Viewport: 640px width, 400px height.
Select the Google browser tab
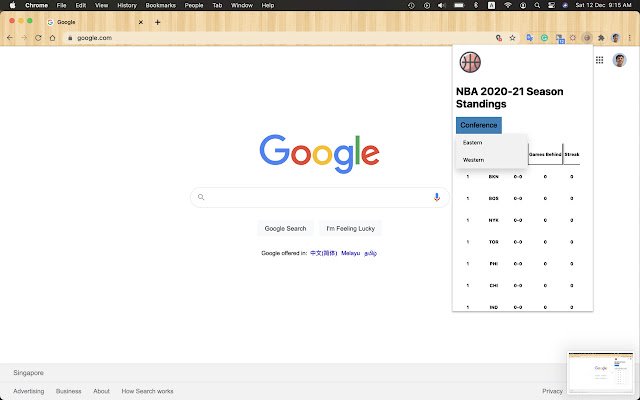96,22
